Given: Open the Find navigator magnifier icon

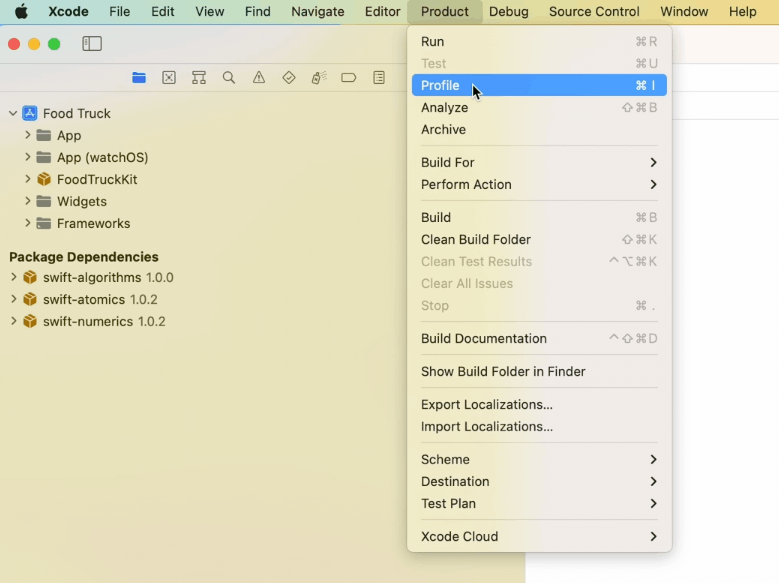Looking at the screenshot, I should coord(229,78).
